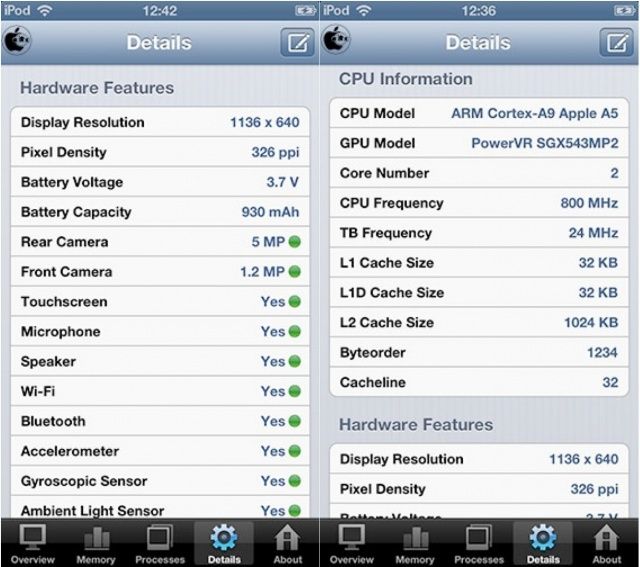Tap green status dot on Accelerometer row
Image resolution: width=640 pixels, height=567 pixels.
295,451
